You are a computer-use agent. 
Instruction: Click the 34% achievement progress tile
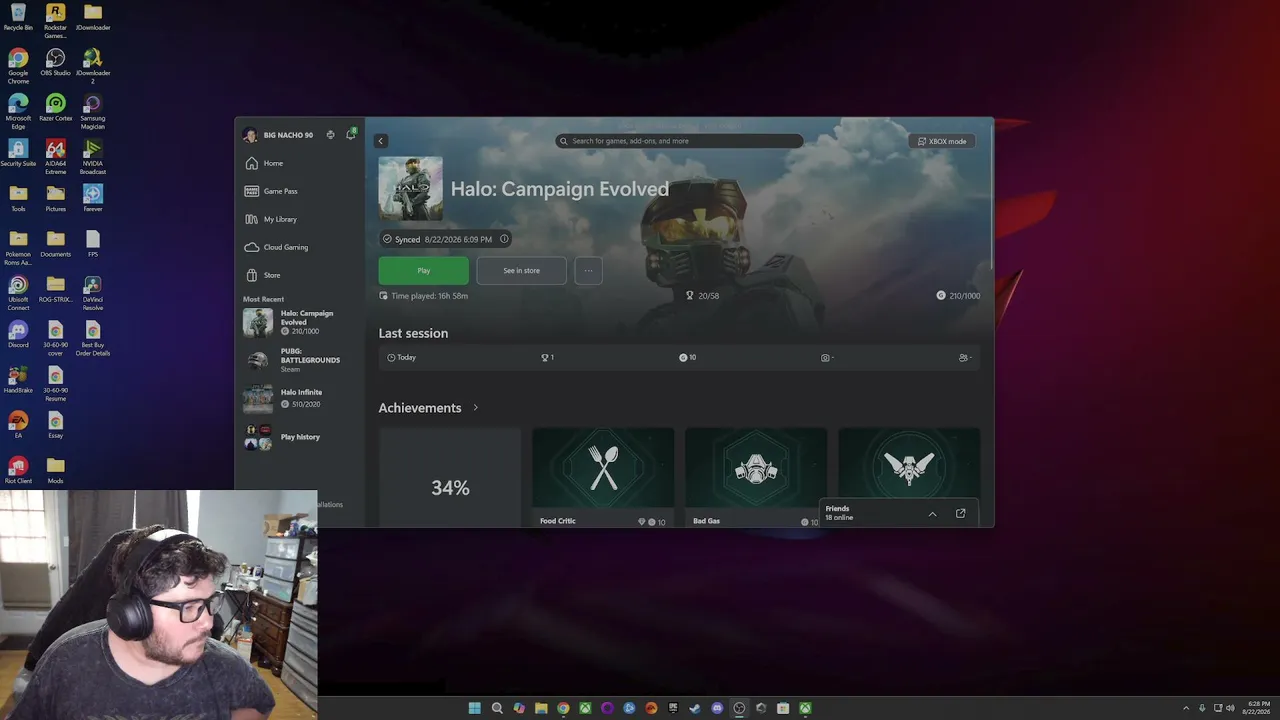coord(450,478)
